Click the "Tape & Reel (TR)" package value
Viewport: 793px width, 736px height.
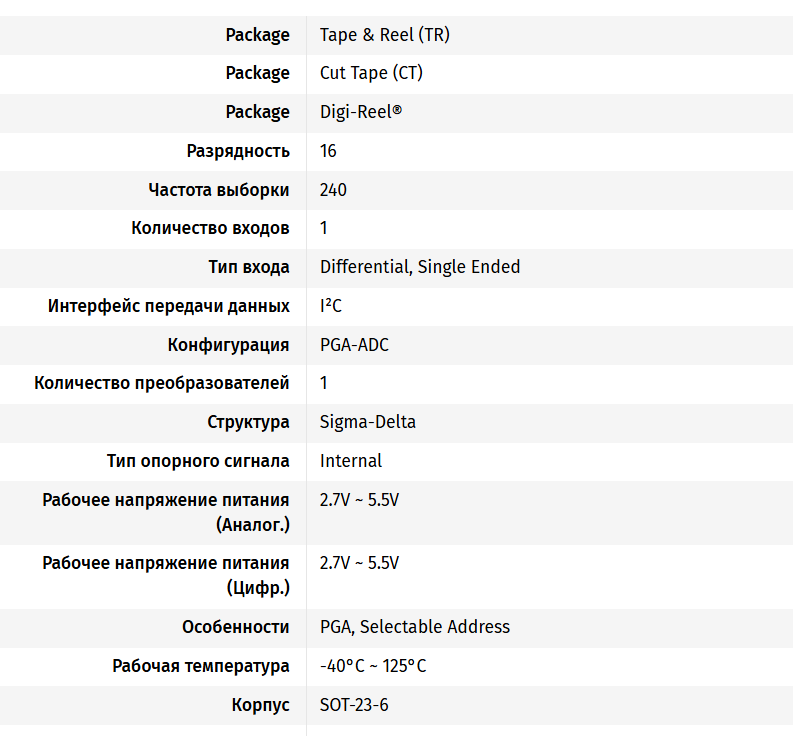(x=384, y=35)
